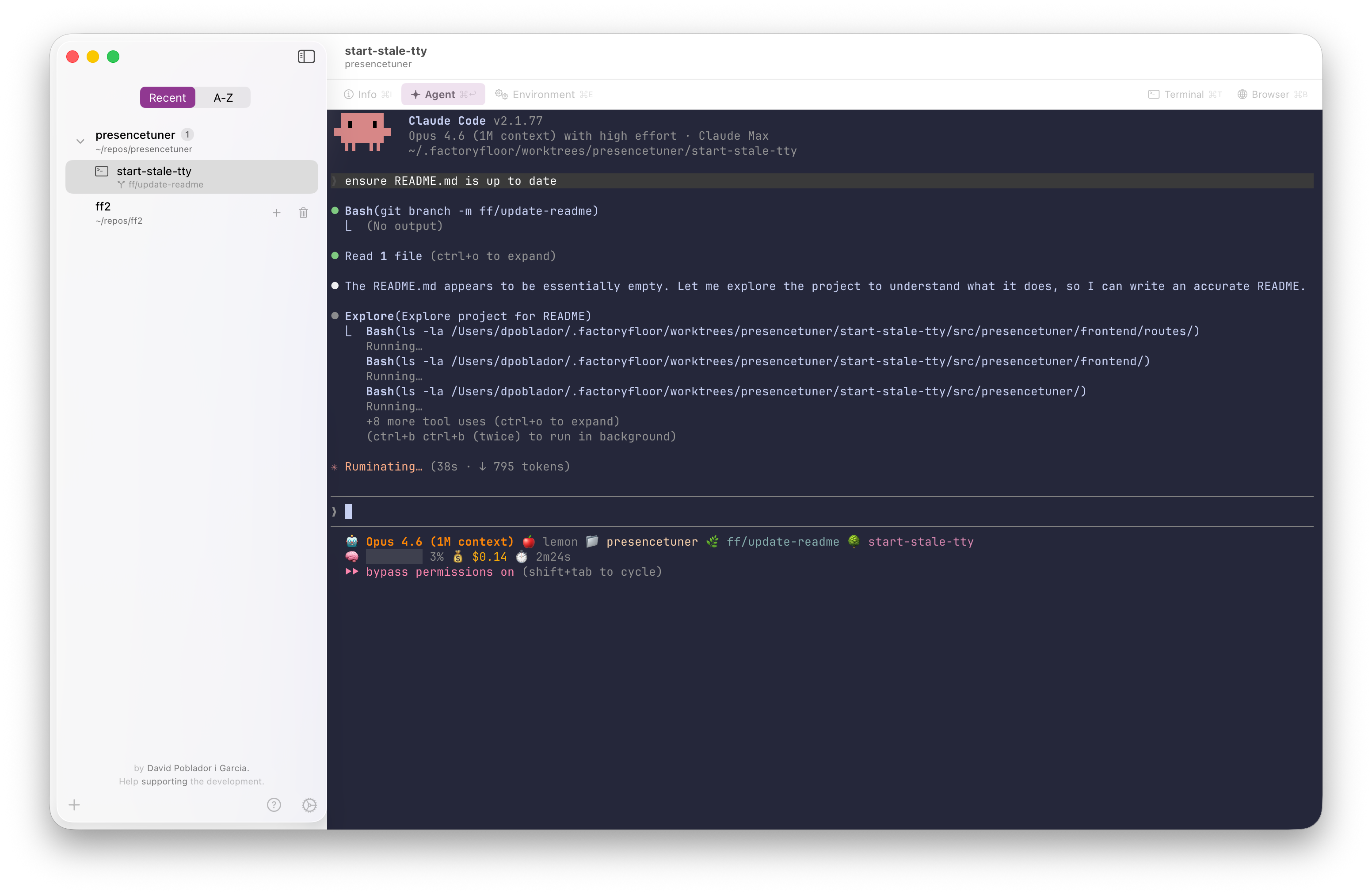Expand the +8 more tool uses

tap(492, 421)
